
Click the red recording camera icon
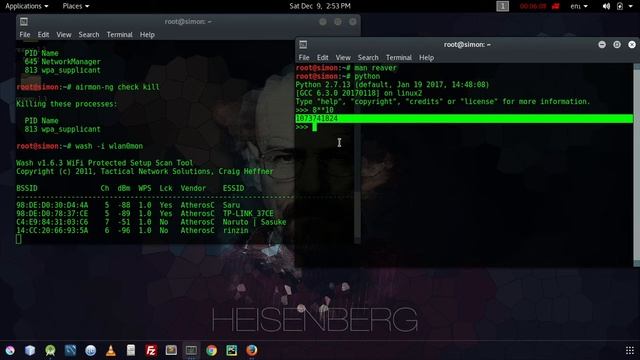point(556,6)
